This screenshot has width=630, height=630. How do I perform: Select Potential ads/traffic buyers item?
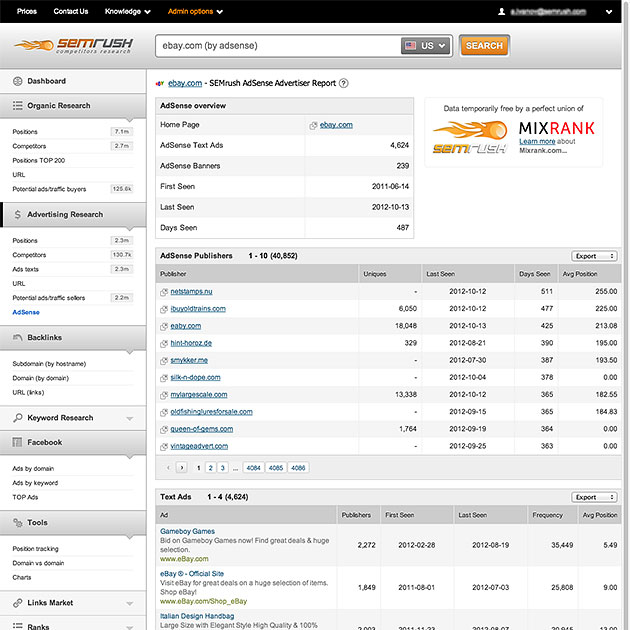pyautogui.click(x=49, y=189)
